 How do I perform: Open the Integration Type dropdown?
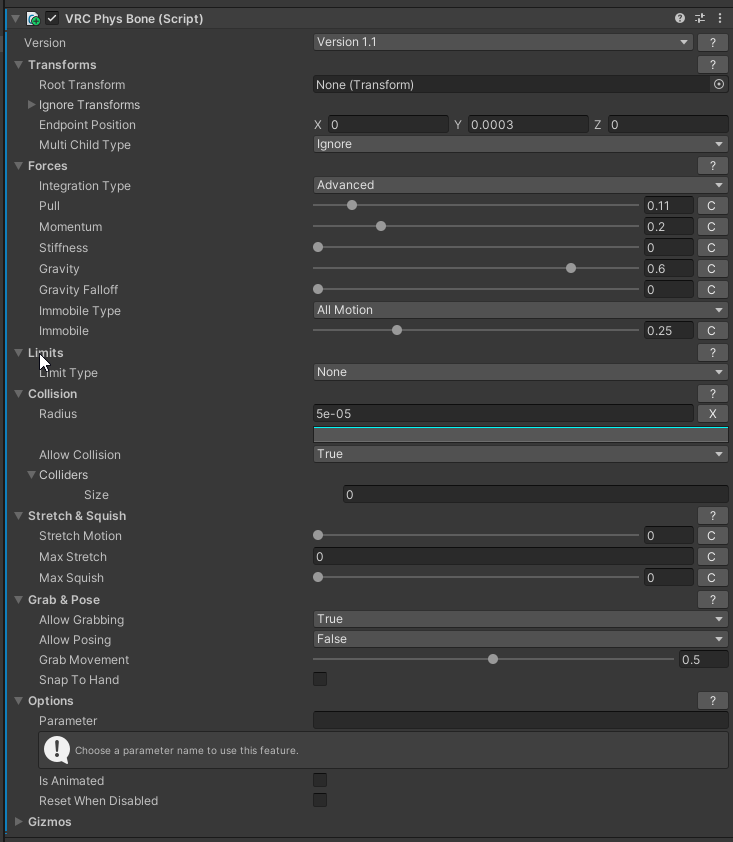[520, 185]
